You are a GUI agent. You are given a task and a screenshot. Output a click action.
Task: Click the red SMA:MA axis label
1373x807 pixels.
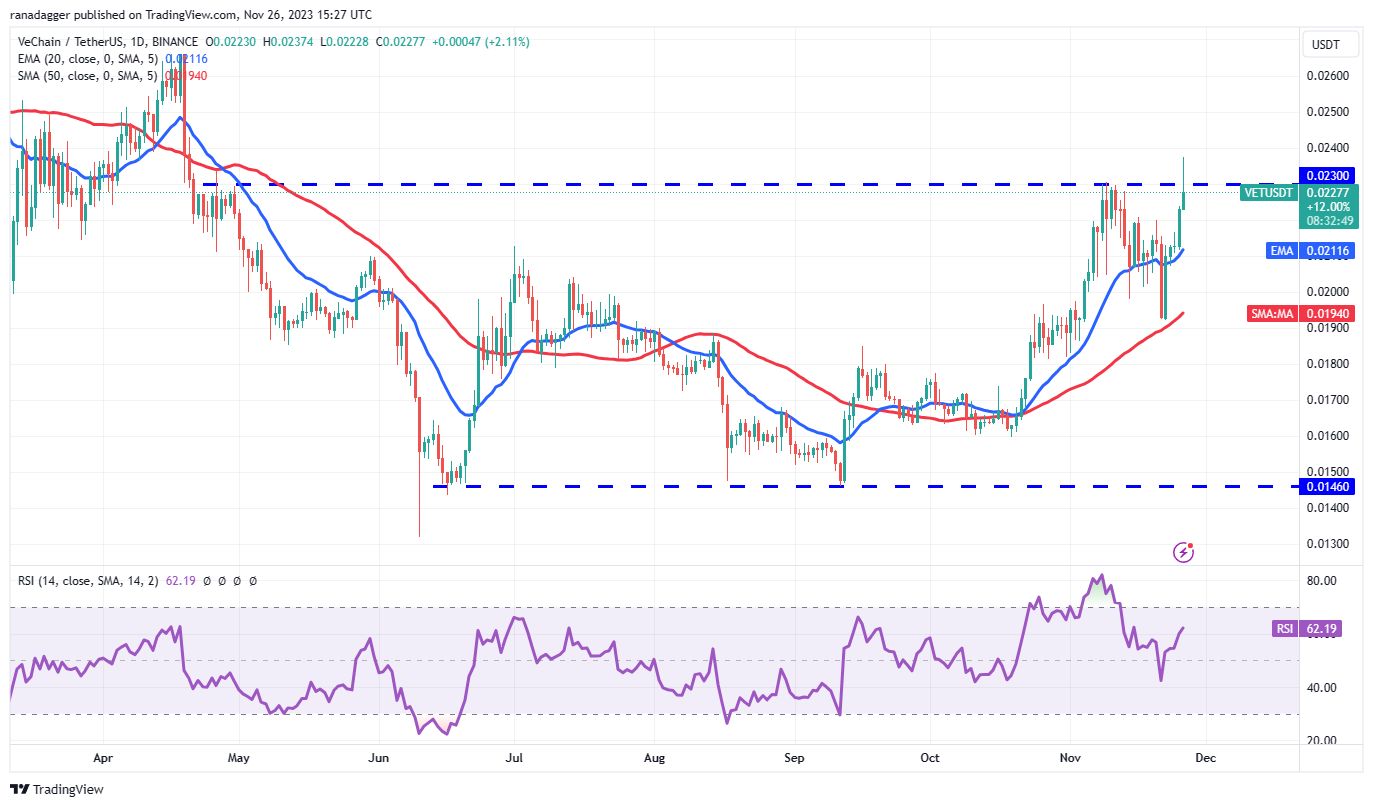point(1274,313)
